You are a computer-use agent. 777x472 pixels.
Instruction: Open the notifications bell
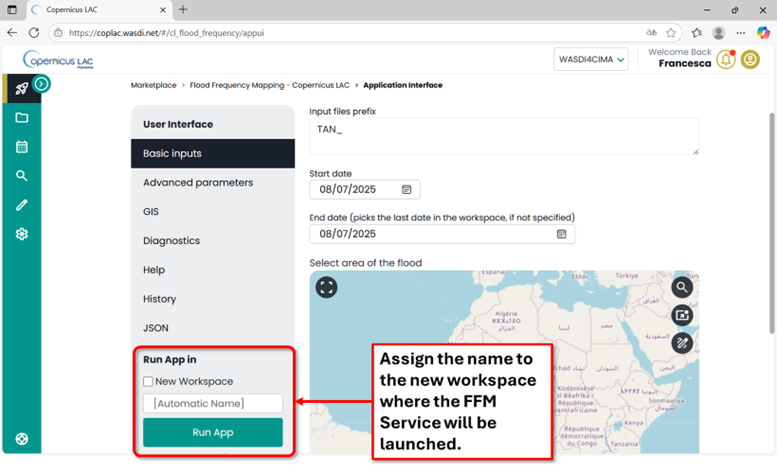click(x=725, y=59)
